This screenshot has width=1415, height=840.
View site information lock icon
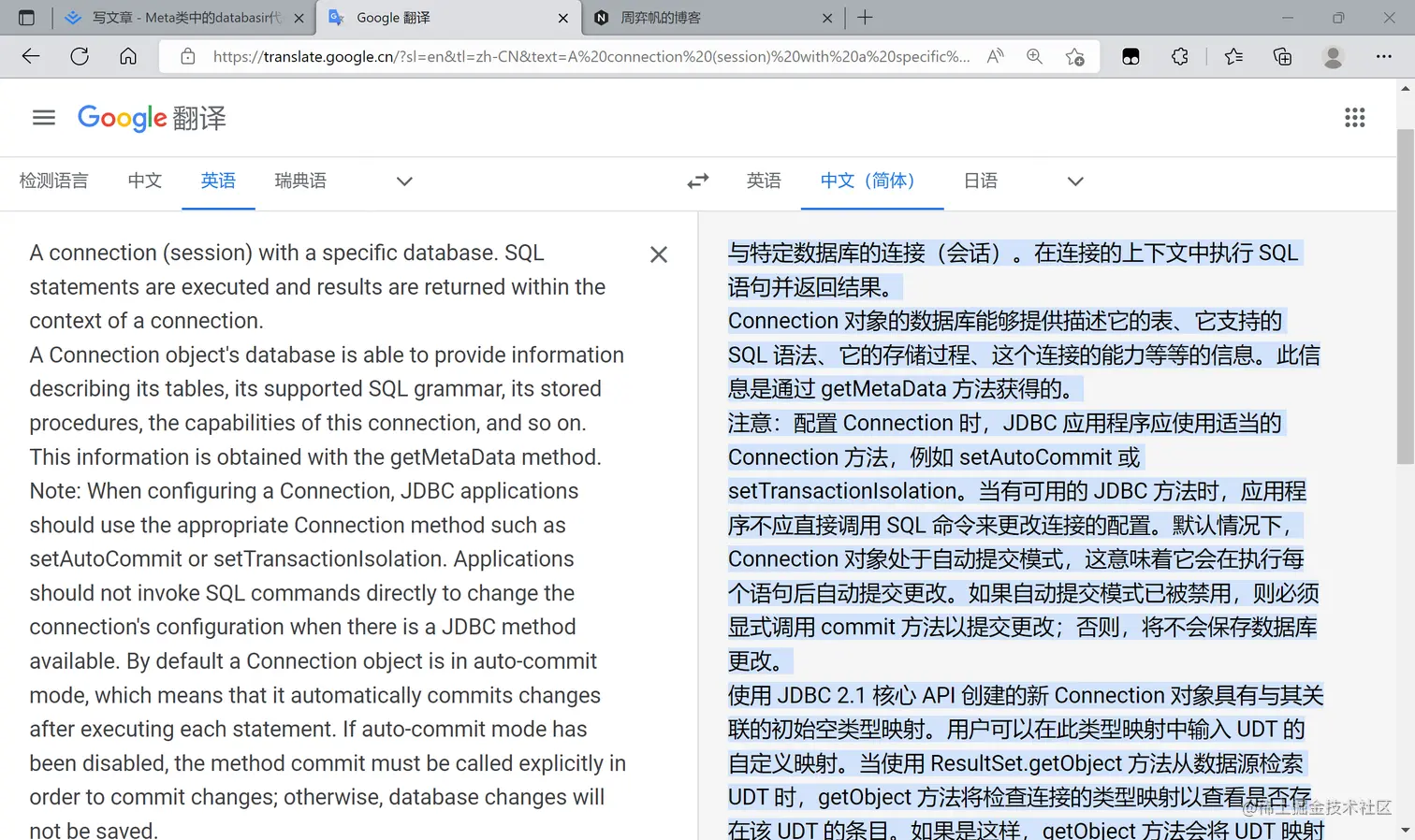click(x=188, y=56)
